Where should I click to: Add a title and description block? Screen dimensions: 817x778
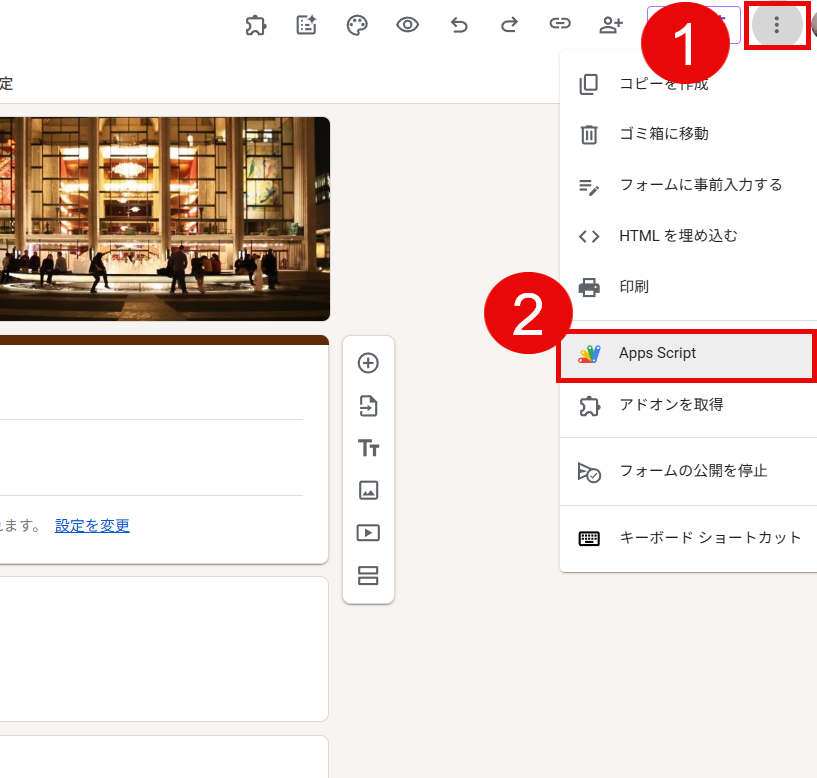(x=368, y=448)
